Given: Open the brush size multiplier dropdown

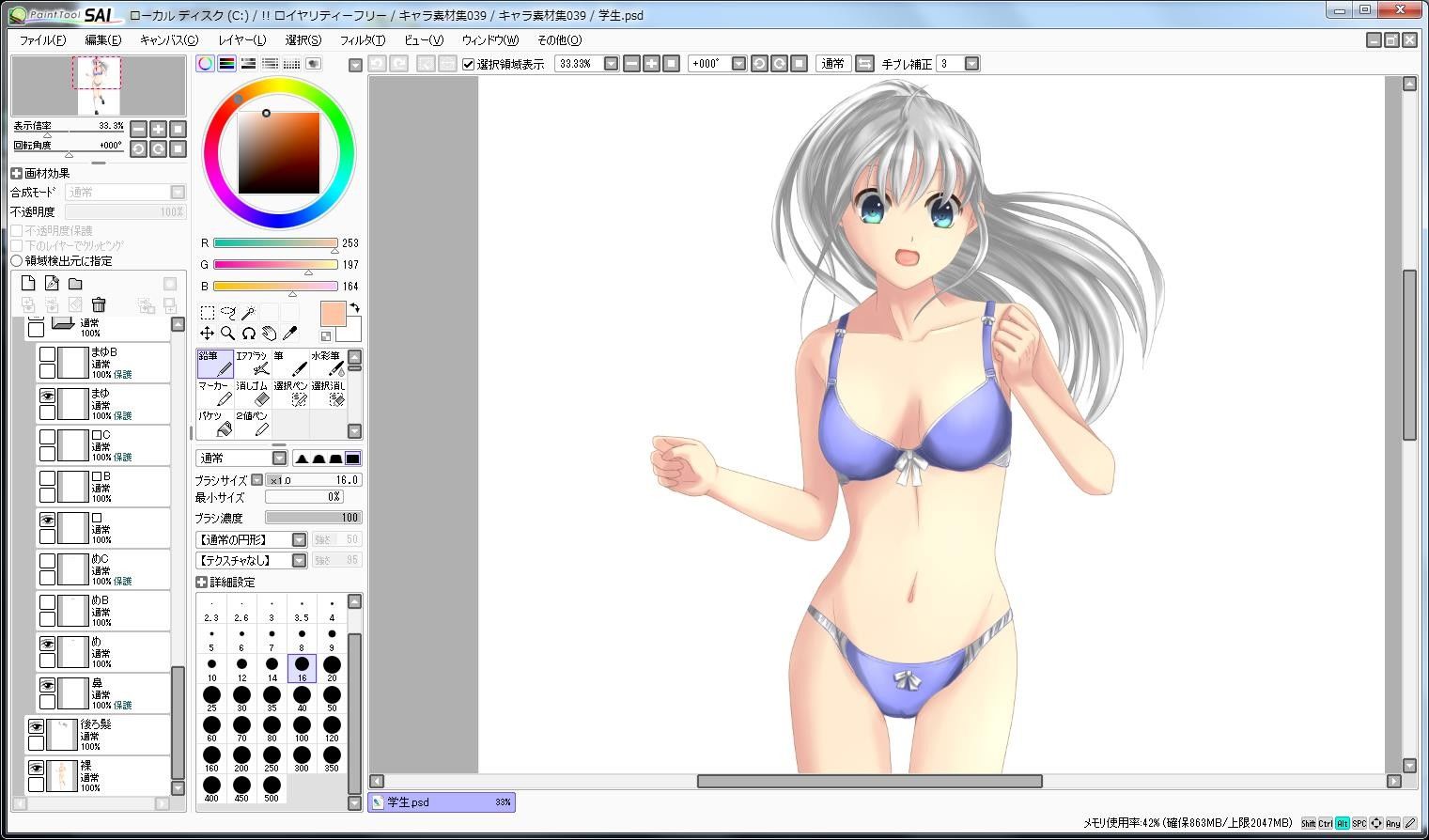Looking at the screenshot, I should (256, 480).
